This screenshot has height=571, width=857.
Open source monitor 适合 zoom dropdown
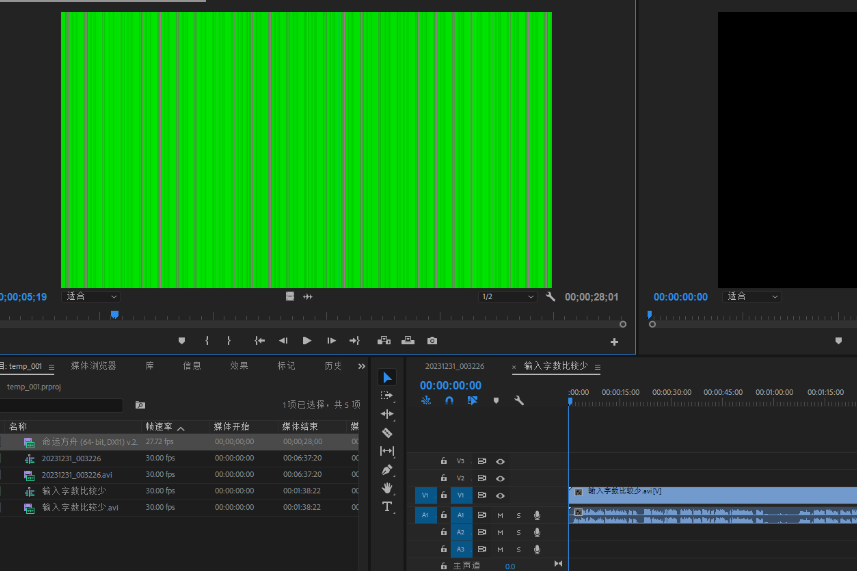(x=91, y=297)
